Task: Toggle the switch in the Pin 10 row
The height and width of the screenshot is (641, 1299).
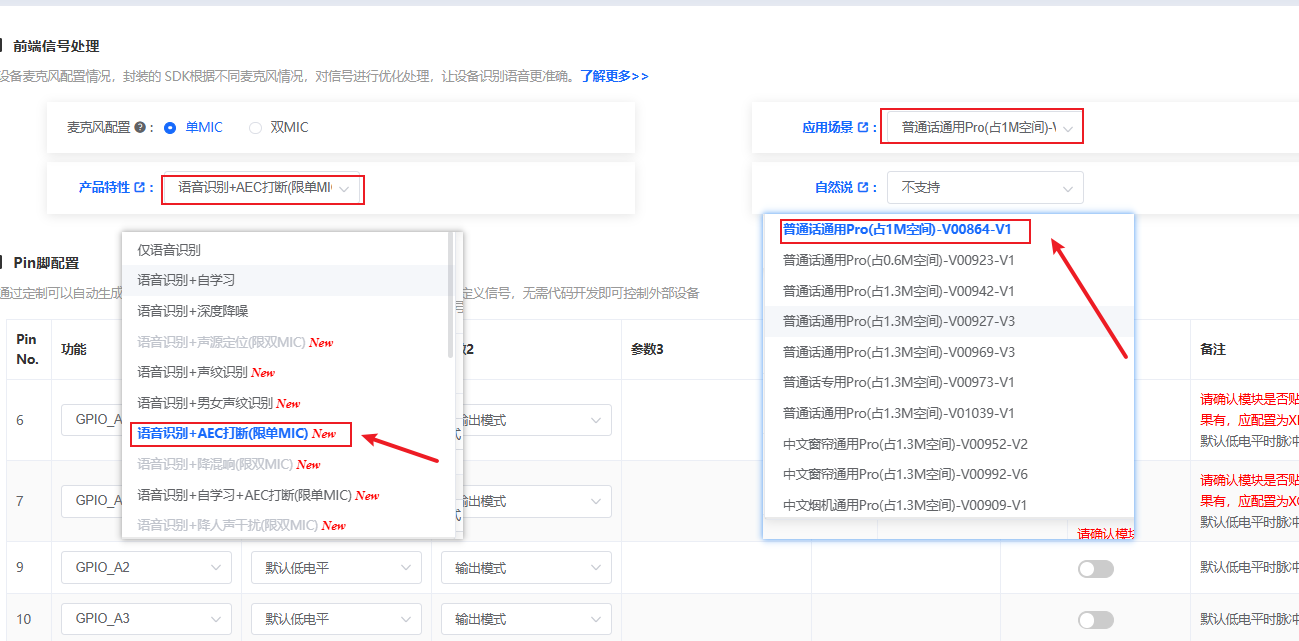Action: (1095, 619)
